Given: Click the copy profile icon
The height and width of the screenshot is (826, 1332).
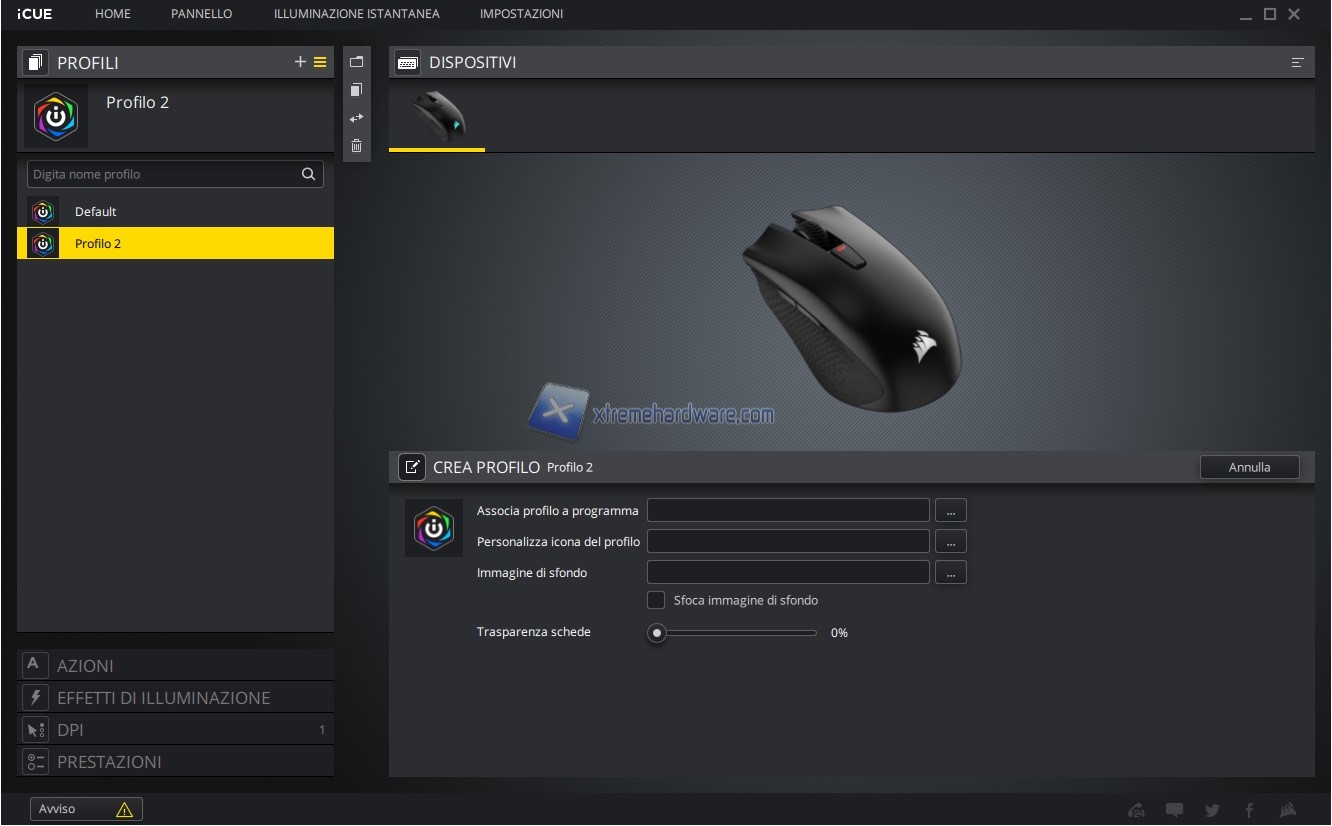Looking at the screenshot, I should [x=357, y=90].
